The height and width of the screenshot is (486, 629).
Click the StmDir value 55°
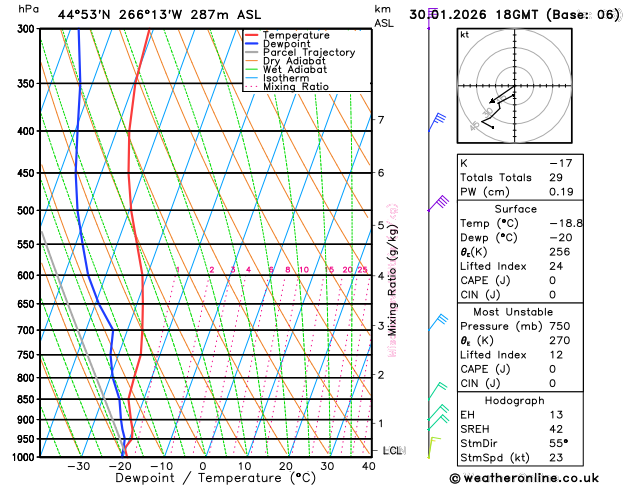(558, 443)
